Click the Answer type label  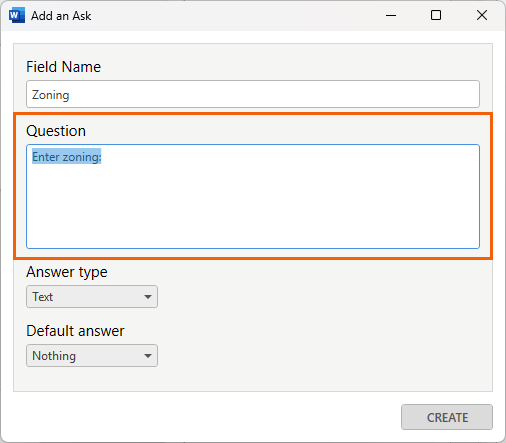[x=67, y=272]
